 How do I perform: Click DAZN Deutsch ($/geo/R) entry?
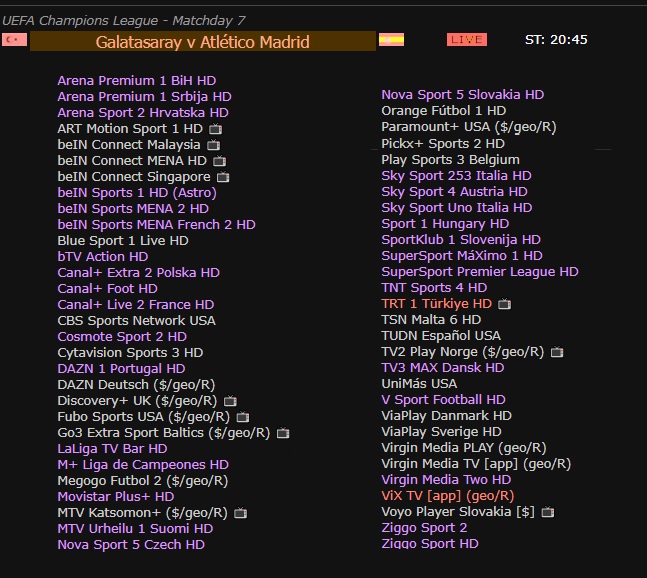137,385
